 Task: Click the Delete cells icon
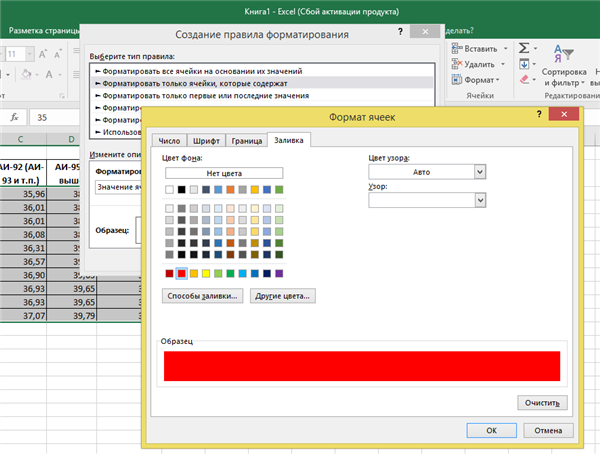457,64
